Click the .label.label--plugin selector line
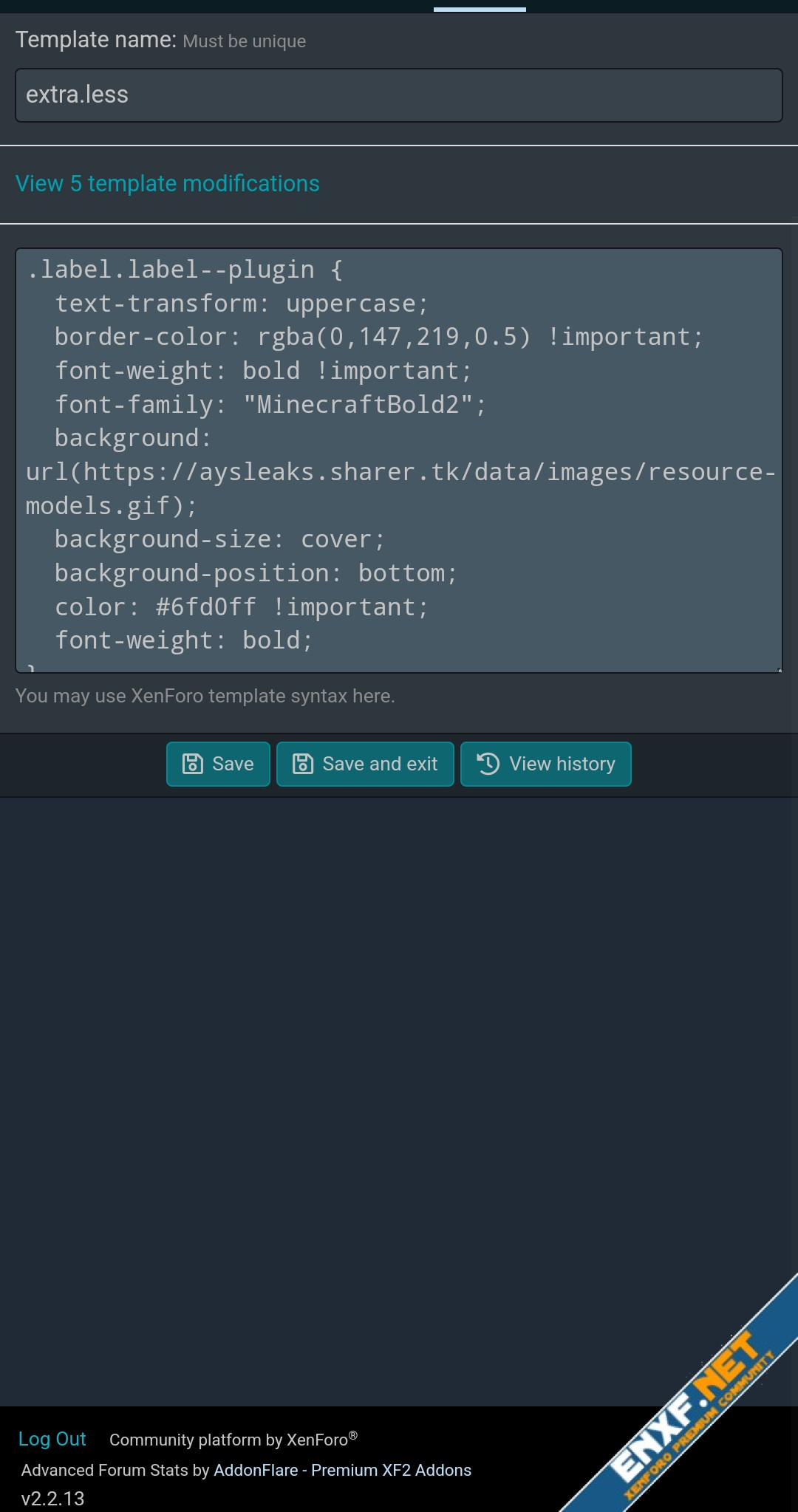This screenshot has width=798, height=1512. click(x=185, y=270)
